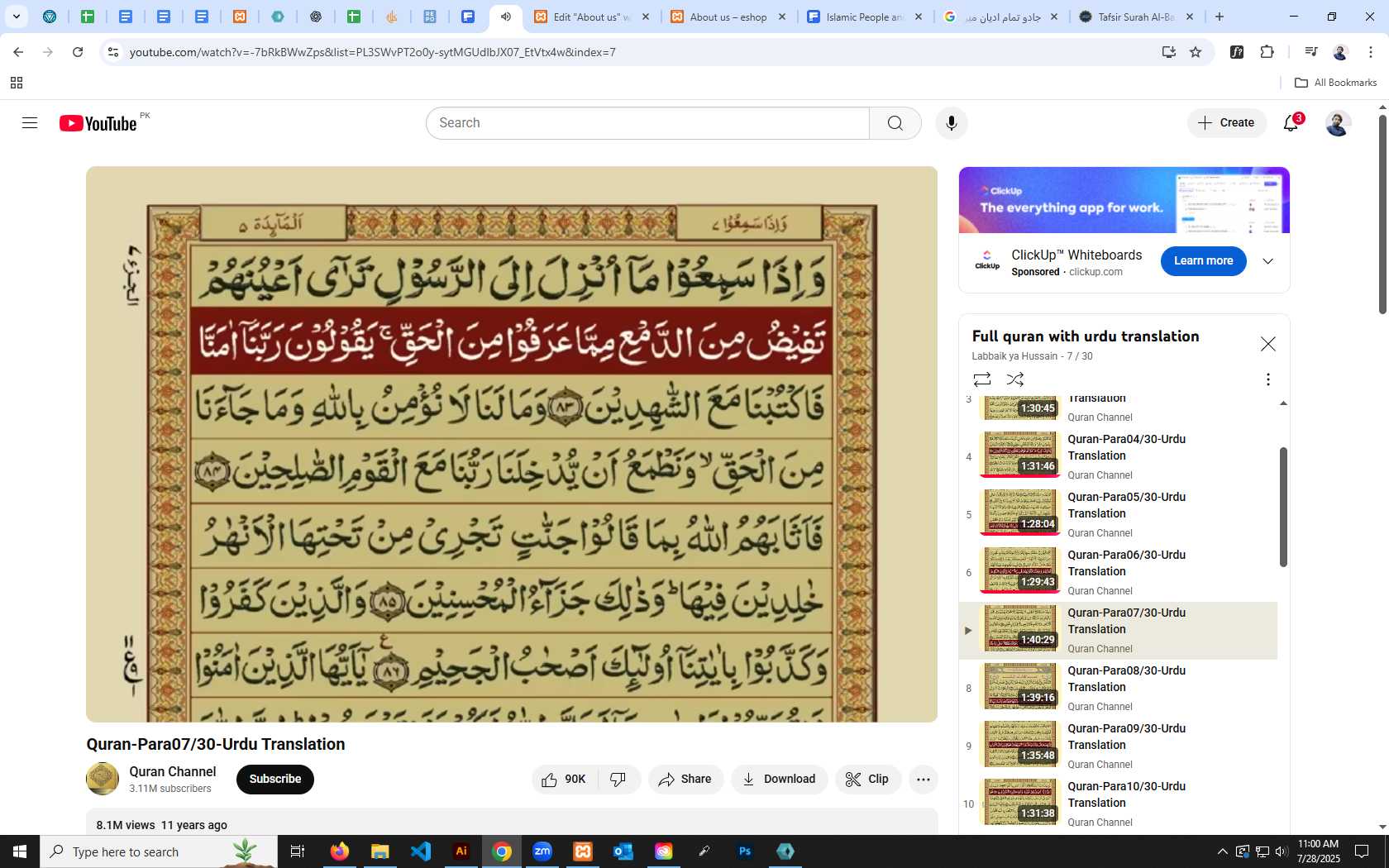Image resolution: width=1389 pixels, height=868 pixels.
Task: Open Firefox from taskbar
Action: point(339,851)
